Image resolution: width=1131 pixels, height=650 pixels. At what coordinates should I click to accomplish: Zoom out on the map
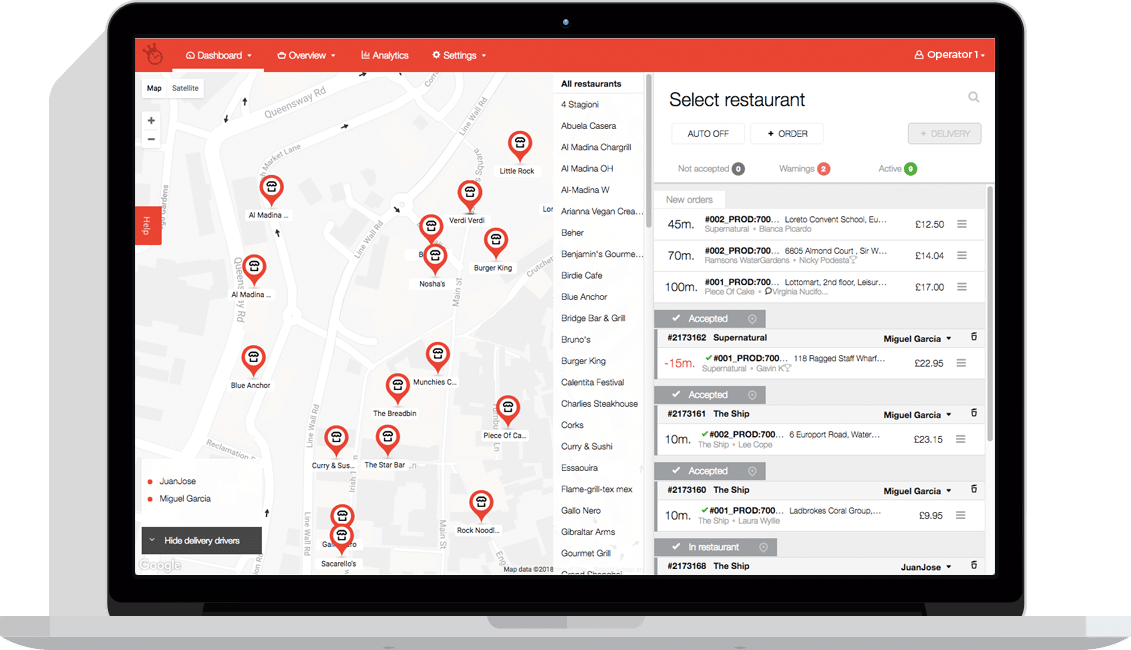pos(151,139)
